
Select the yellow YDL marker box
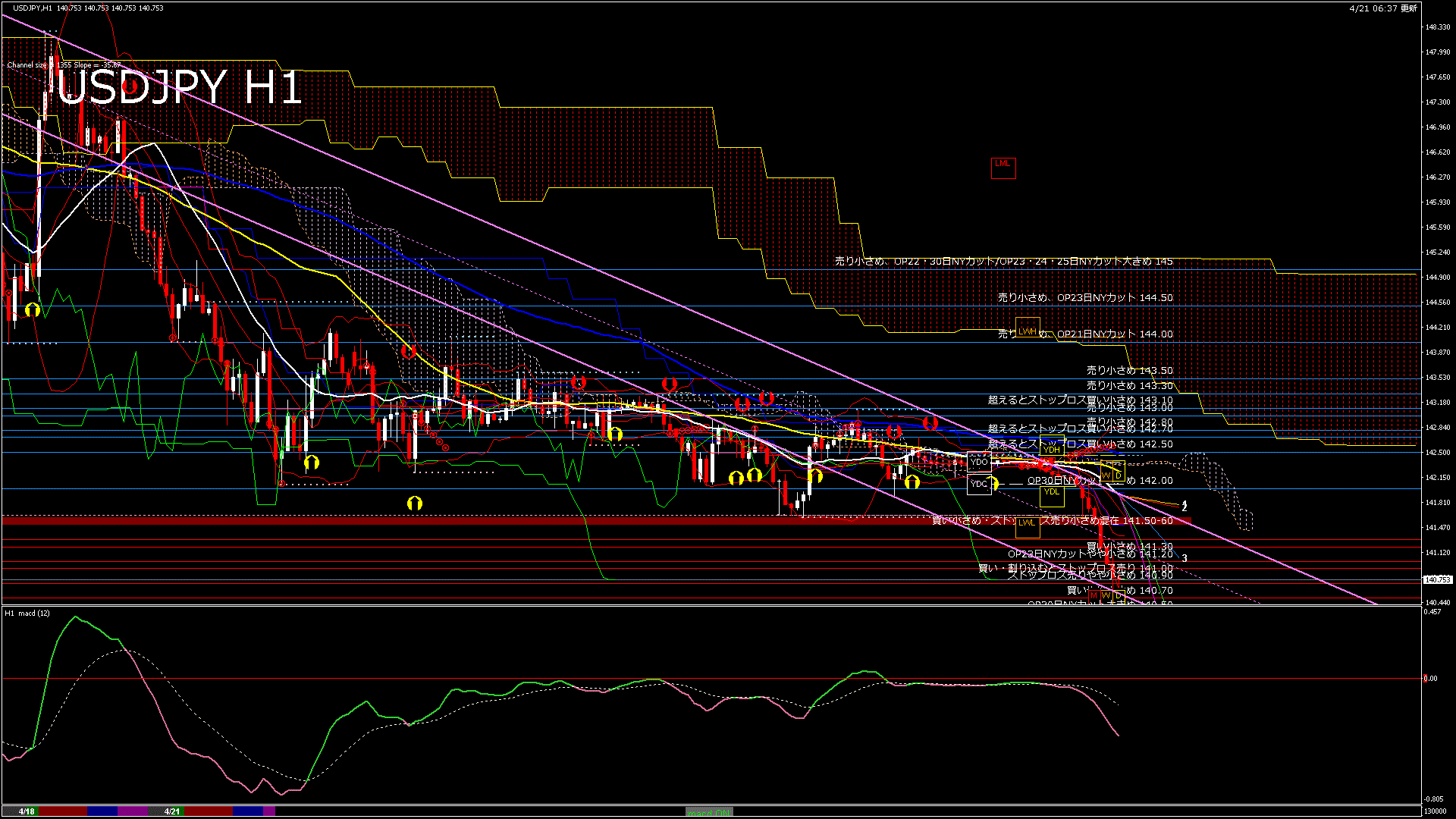coord(1051,496)
